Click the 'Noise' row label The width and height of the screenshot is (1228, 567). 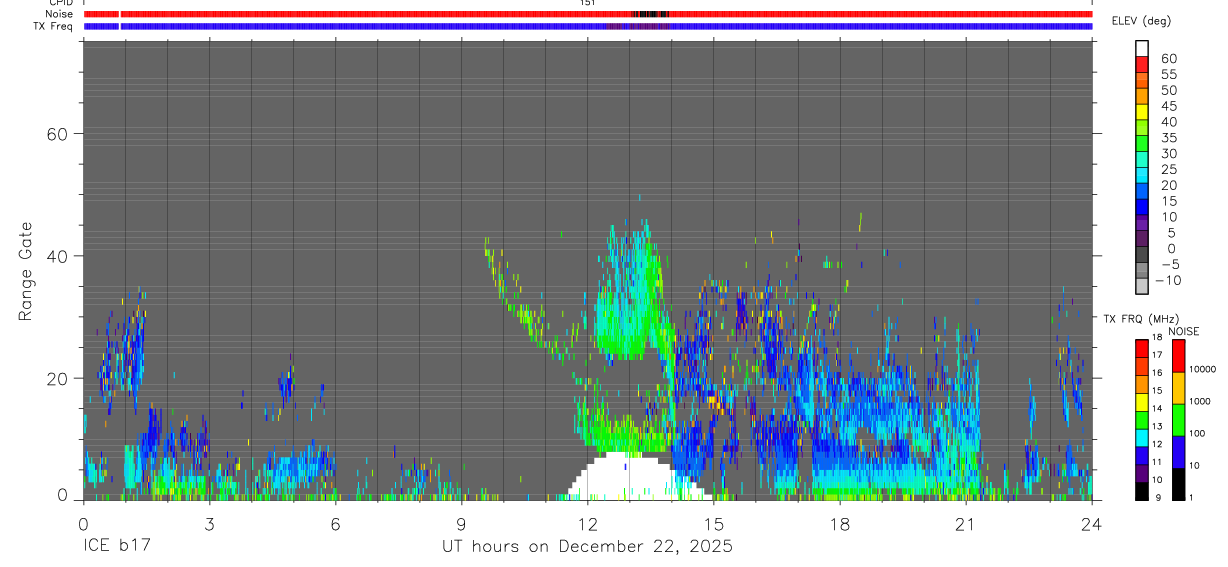pyautogui.click(x=57, y=14)
